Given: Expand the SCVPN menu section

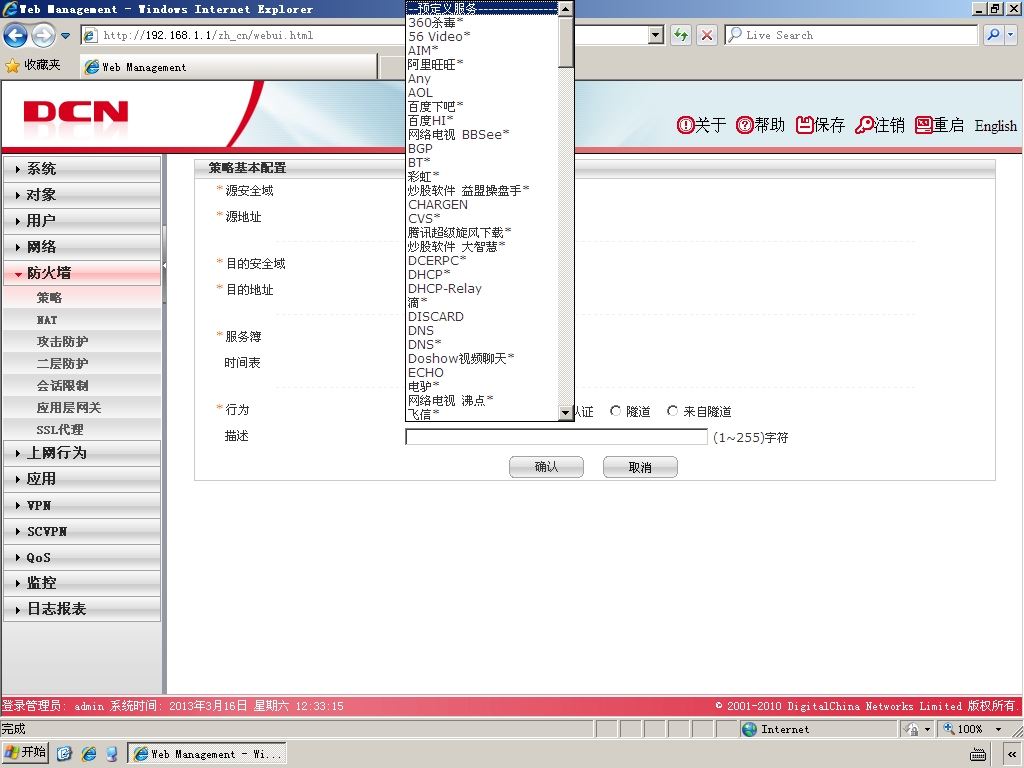Looking at the screenshot, I should (x=82, y=531).
